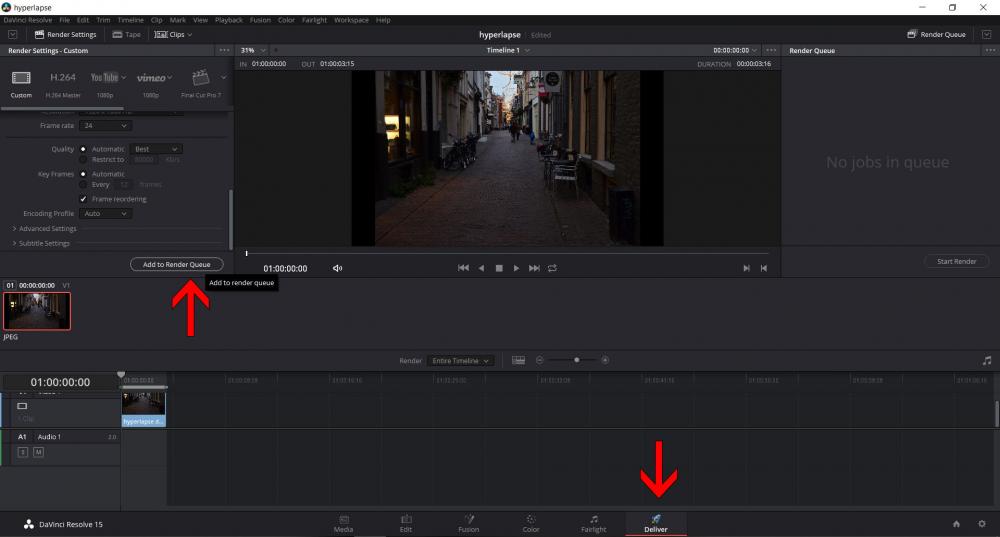The width and height of the screenshot is (1000, 537).
Task: Select Restrict to quality radio button
Action: pos(84,160)
